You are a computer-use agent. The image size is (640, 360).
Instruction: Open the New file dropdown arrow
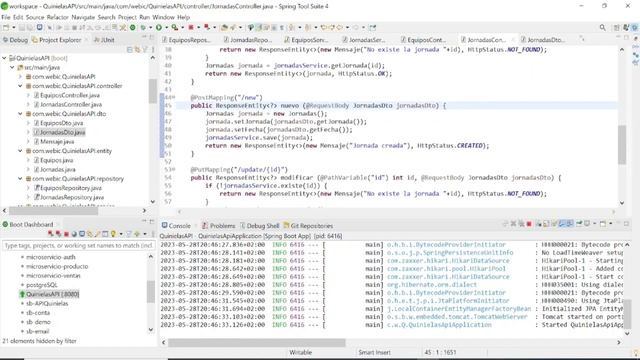13,27
